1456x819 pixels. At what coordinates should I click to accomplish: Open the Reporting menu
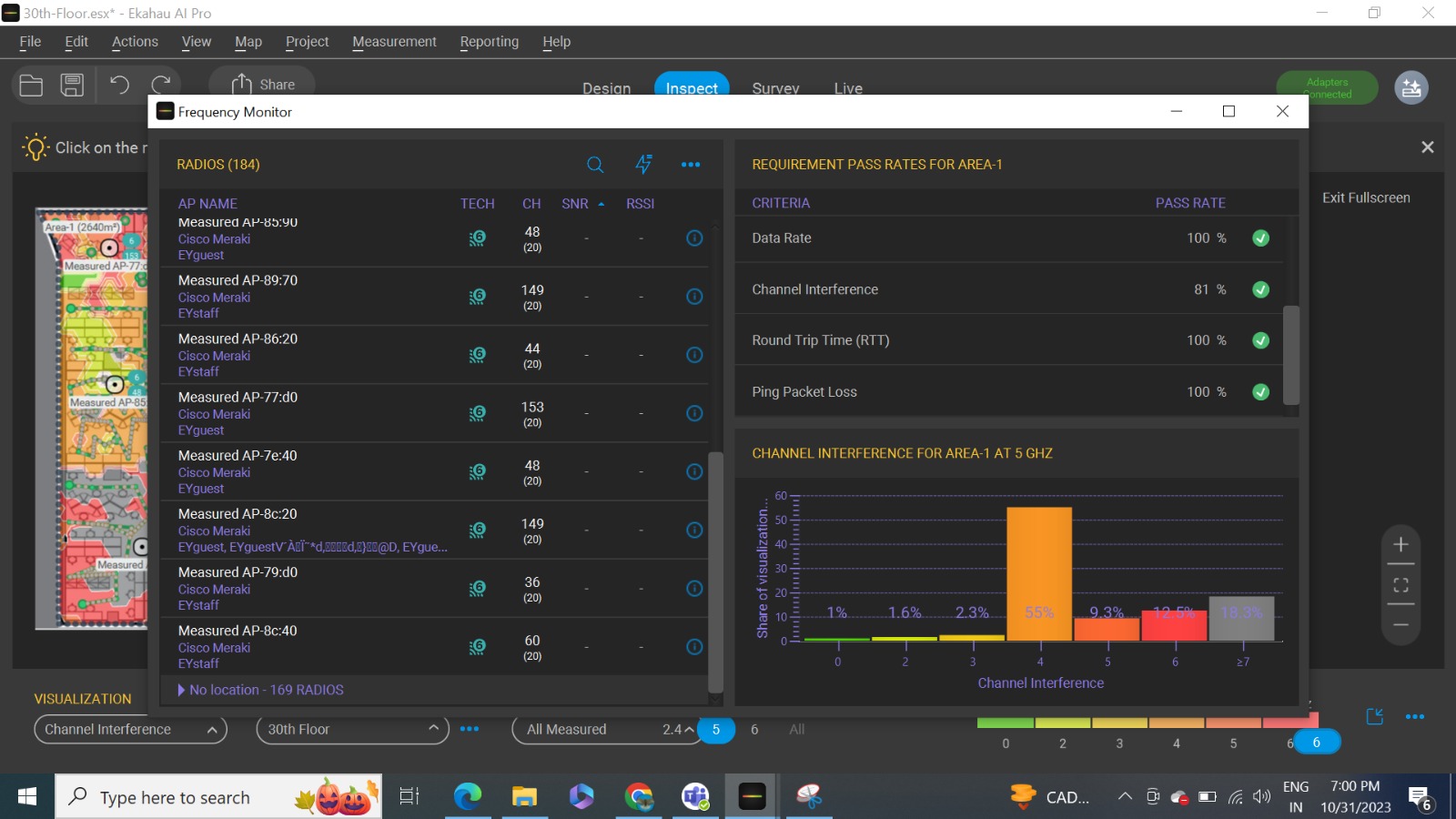click(490, 42)
